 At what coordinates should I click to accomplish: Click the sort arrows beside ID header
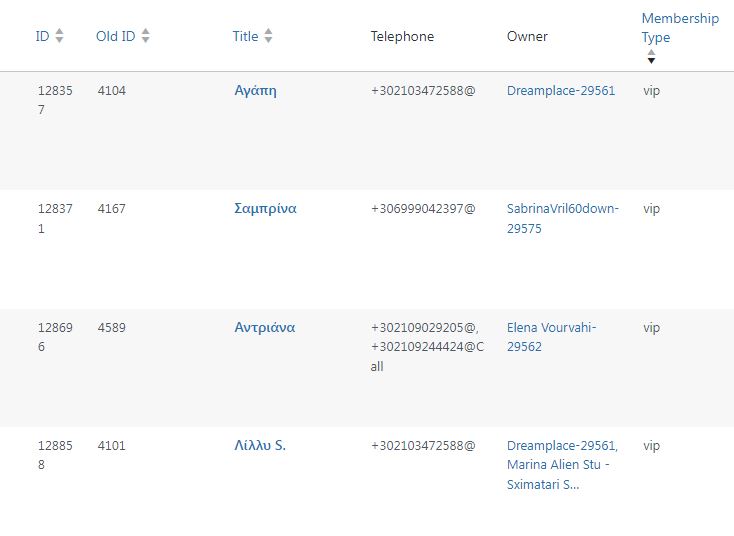(x=59, y=36)
